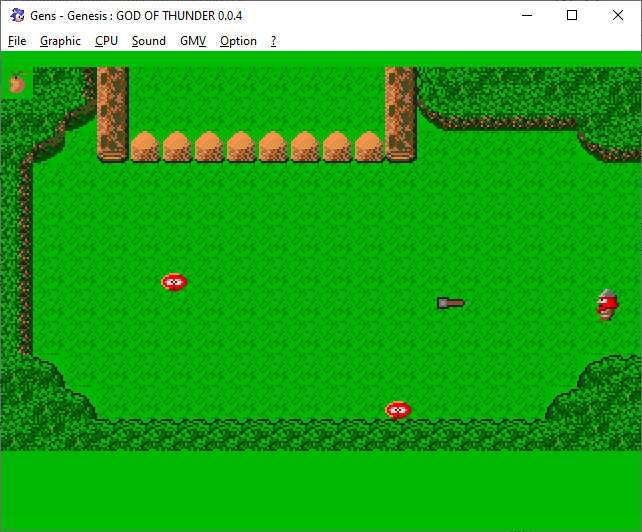The height and width of the screenshot is (532, 642).
Task: Open the question mark help menu
Action: (274, 41)
